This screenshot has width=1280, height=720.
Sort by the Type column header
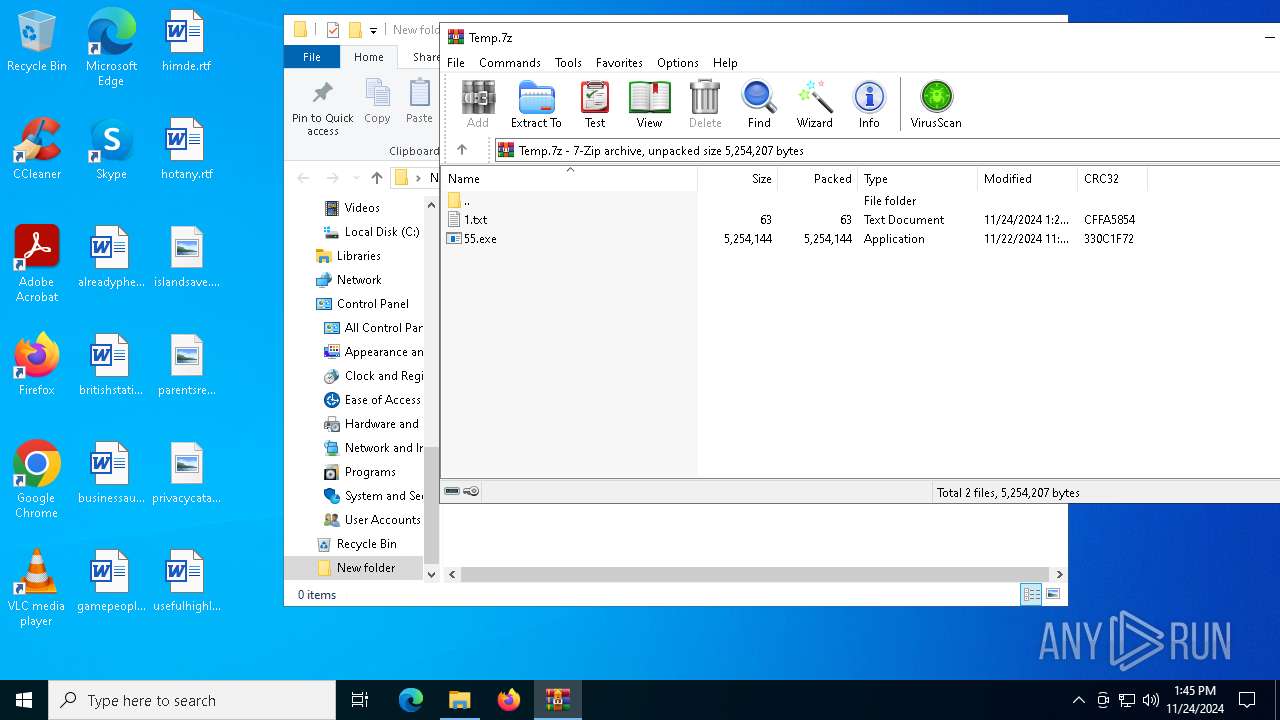917,179
